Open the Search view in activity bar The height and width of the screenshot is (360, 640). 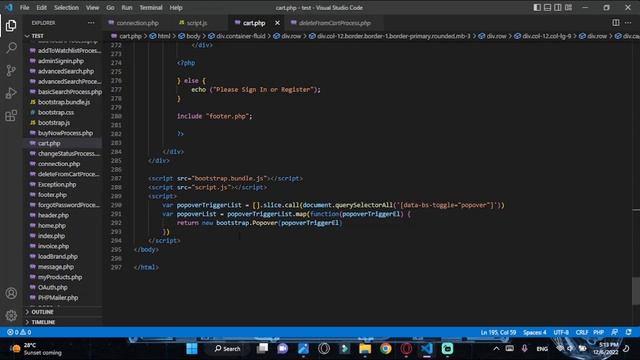click(x=11, y=48)
